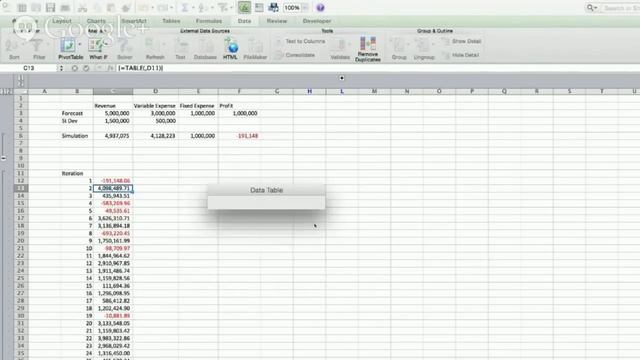640x360 pixels.
Task: Click Show Detail in Group & Outline
Action: click(x=462, y=41)
